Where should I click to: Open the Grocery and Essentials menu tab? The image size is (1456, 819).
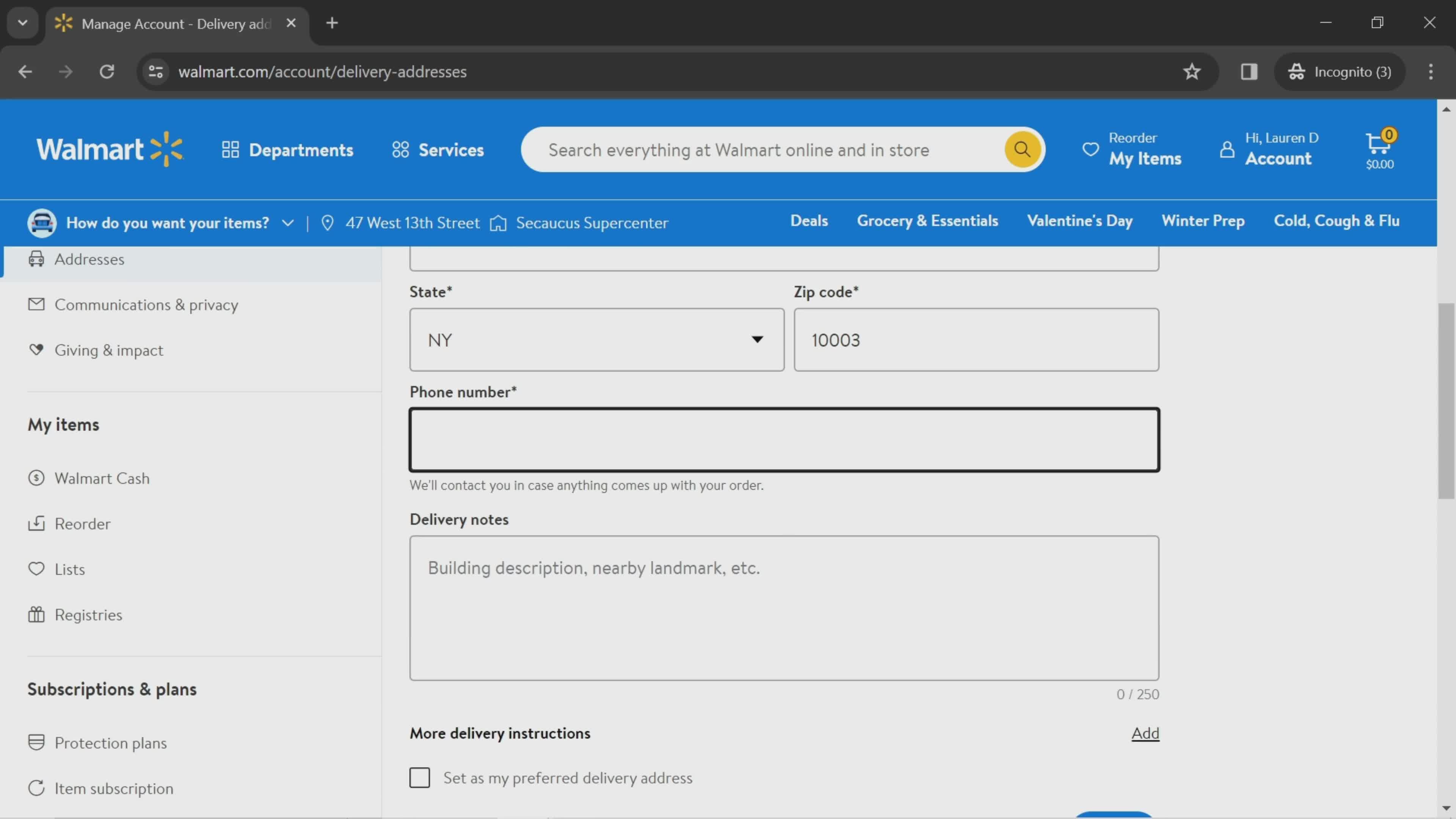[x=927, y=220]
